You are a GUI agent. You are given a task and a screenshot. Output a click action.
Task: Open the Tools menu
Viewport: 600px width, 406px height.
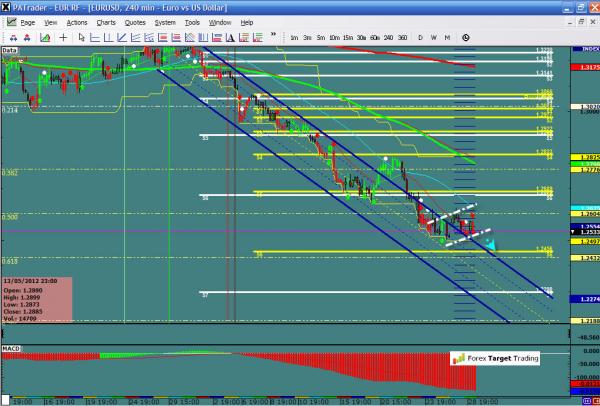click(x=193, y=21)
